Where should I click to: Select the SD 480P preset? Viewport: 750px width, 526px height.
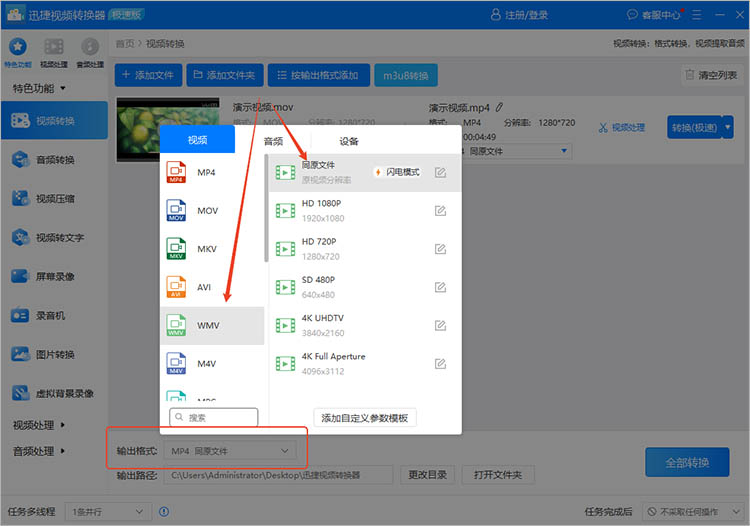point(365,287)
